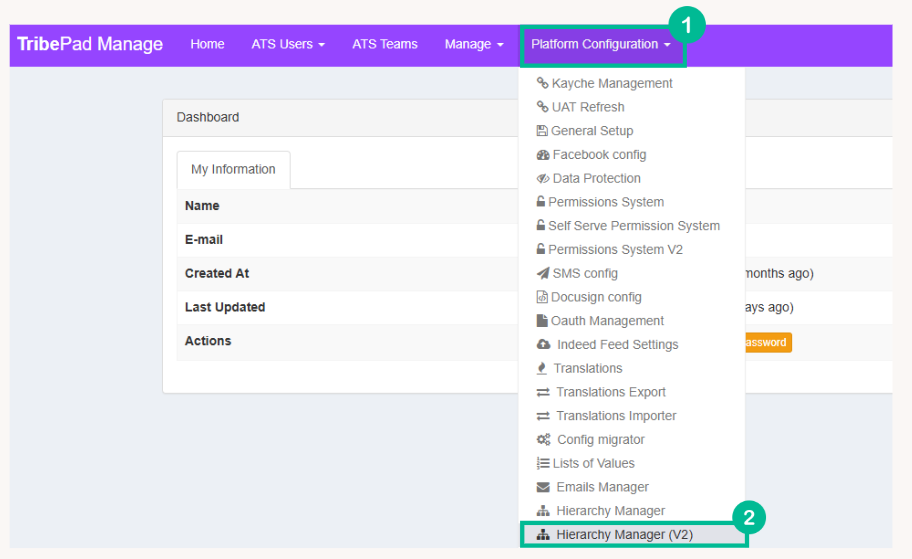The height and width of the screenshot is (559, 912).
Task: Click the Emails Manager envelope icon
Action: (543, 487)
